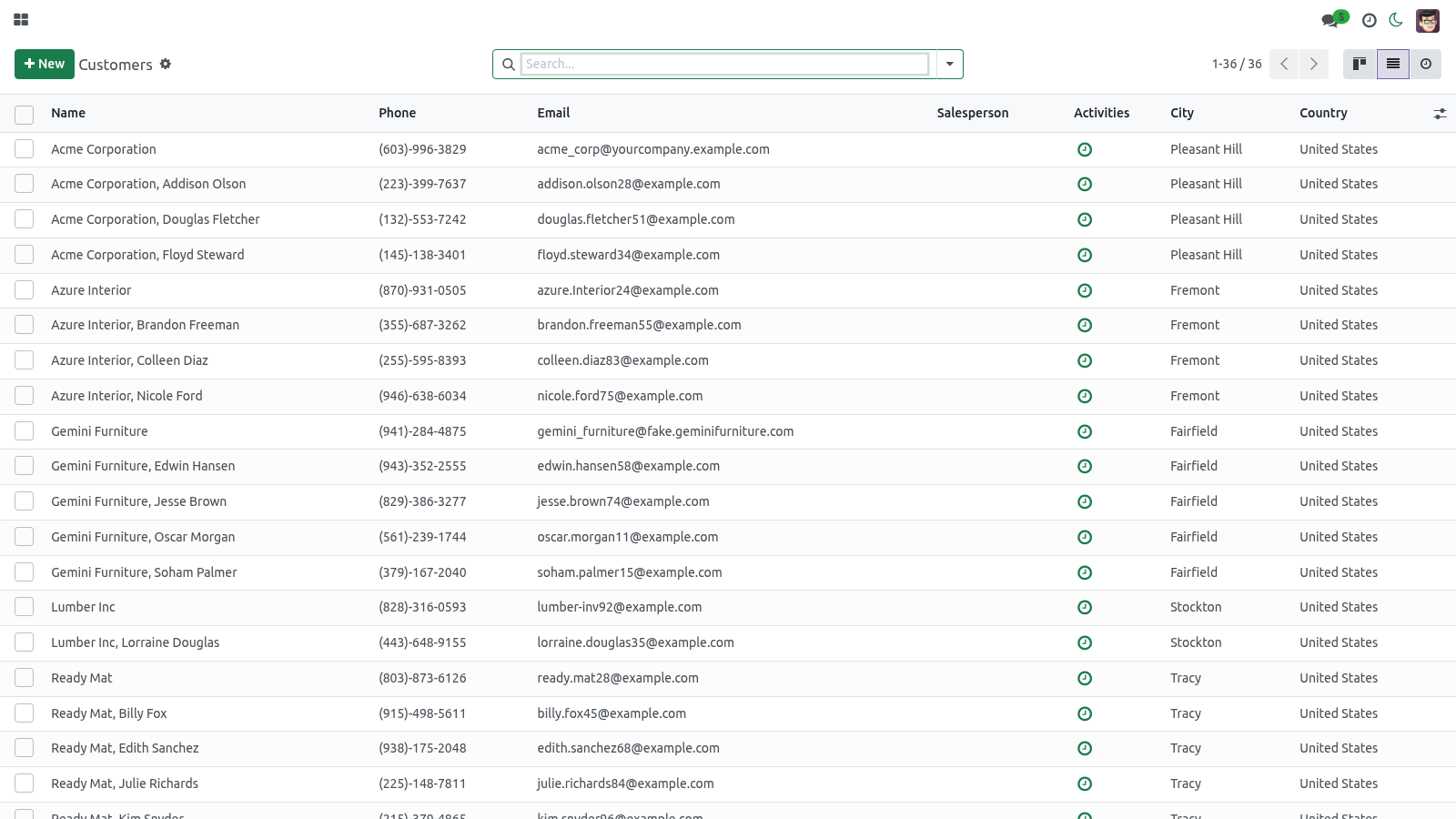1456x819 pixels.
Task: Create a new customer with New button
Action: 44,64
